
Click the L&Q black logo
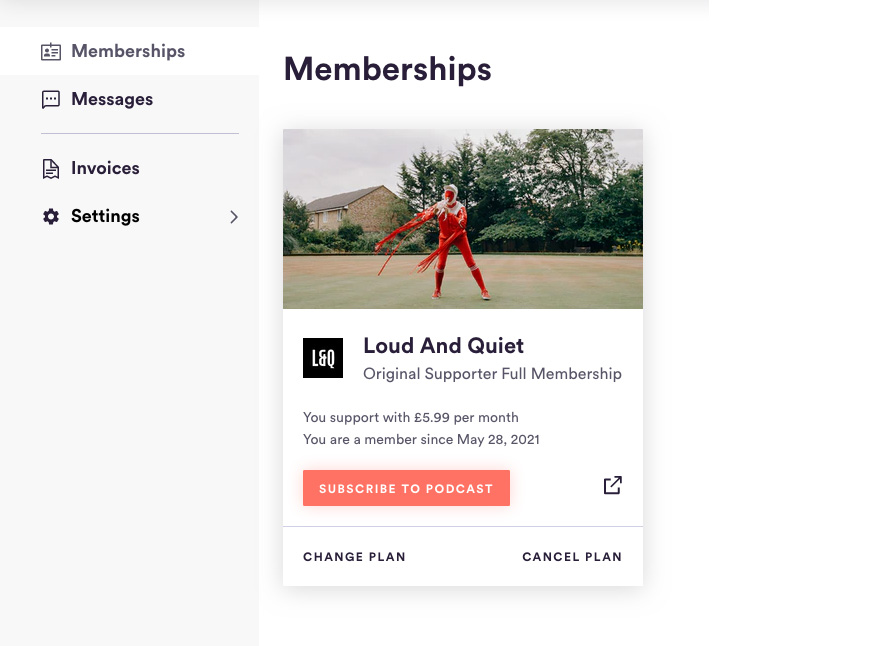[323, 358]
